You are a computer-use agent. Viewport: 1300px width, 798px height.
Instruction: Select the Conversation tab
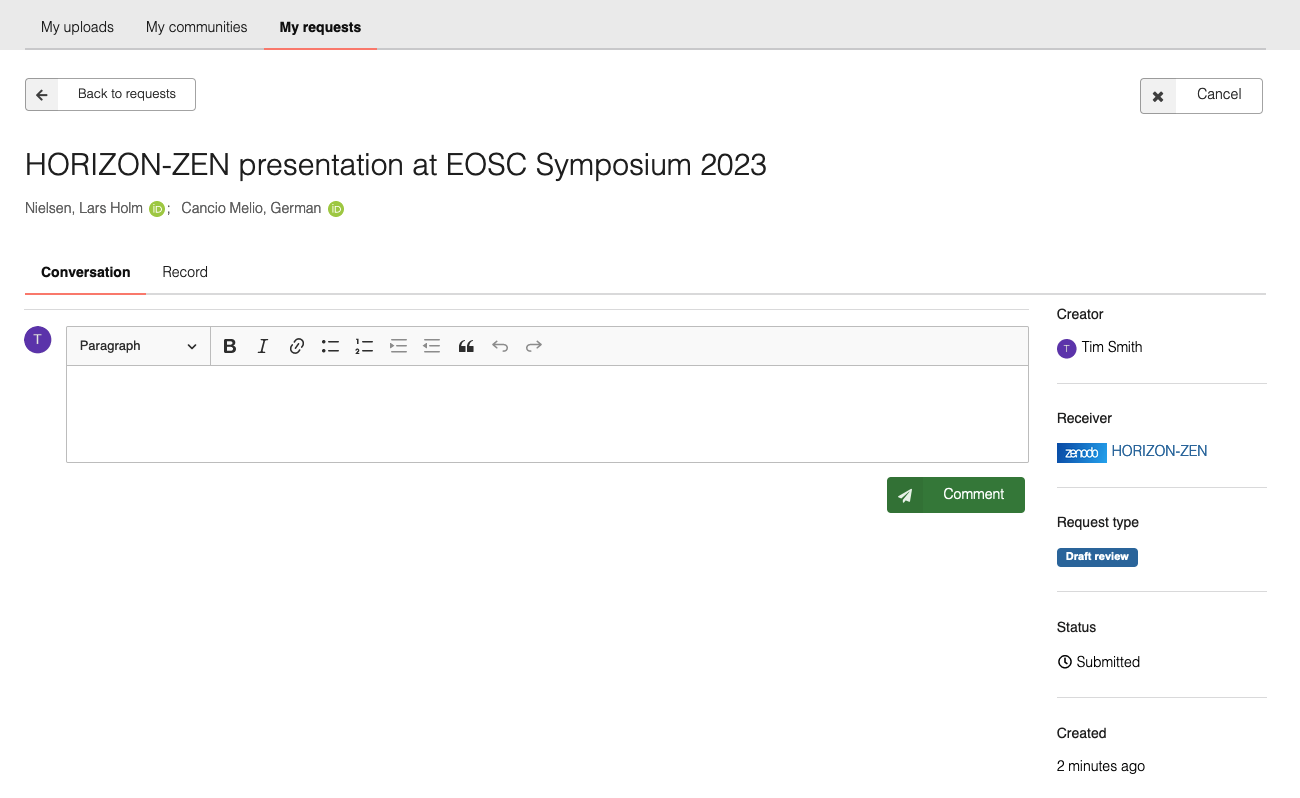click(x=86, y=272)
